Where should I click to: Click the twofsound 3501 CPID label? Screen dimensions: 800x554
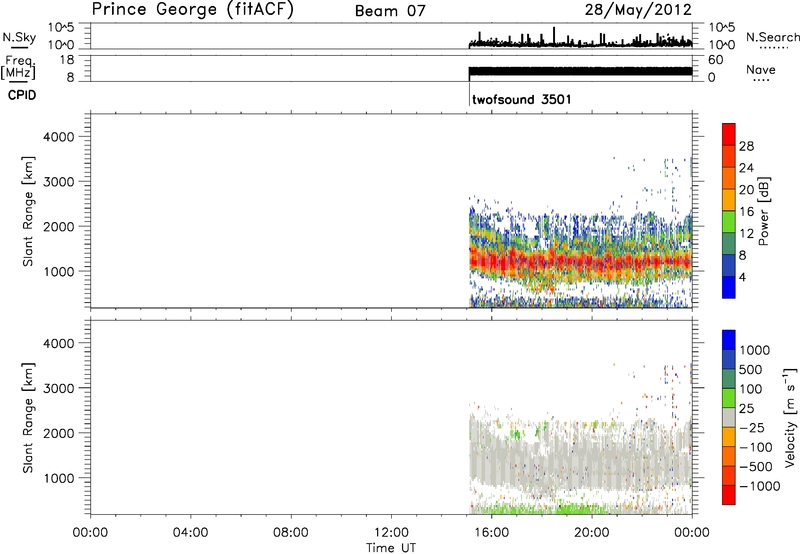pyautogui.click(x=520, y=100)
